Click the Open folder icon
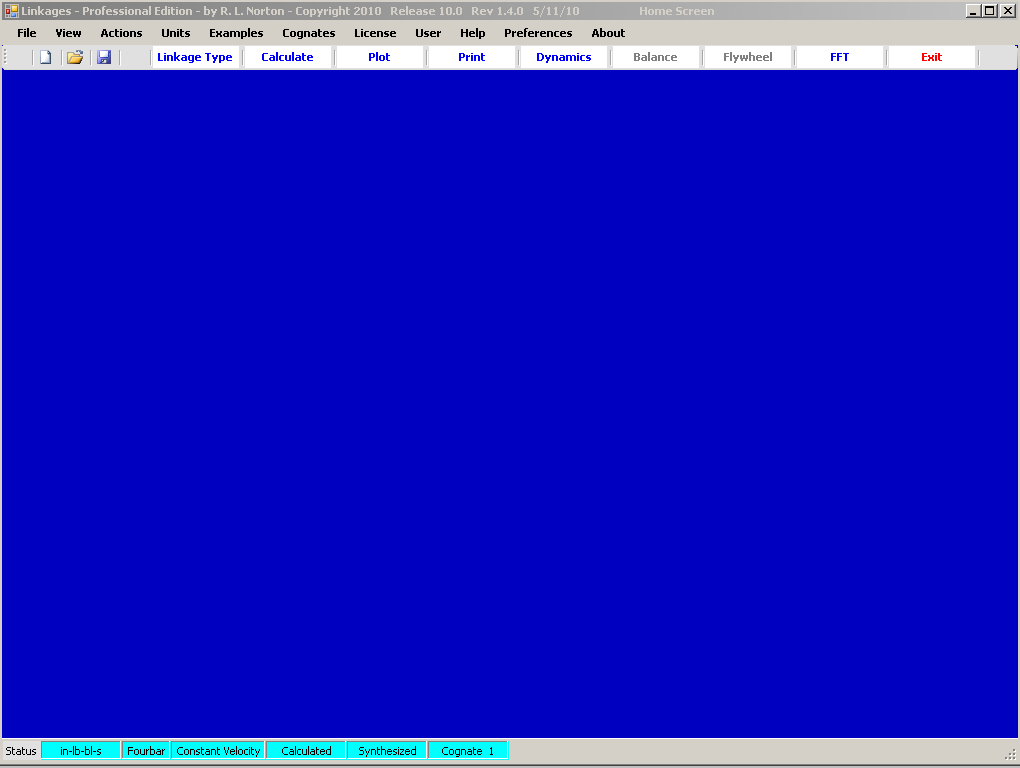The width and height of the screenshot is (1020, 768). click(75, 57)
